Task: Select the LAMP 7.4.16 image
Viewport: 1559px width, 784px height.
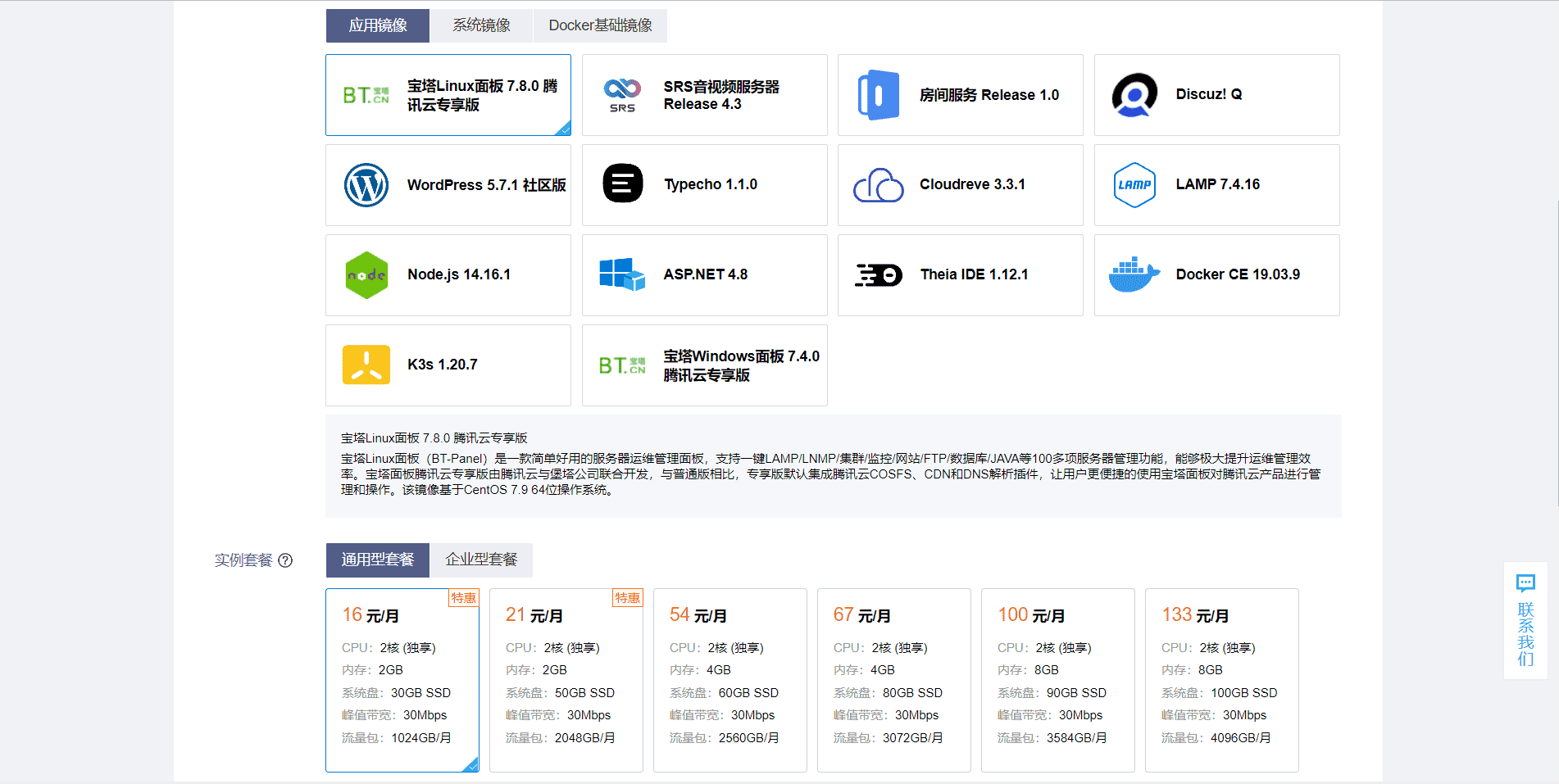Action: coord(1216,185)
